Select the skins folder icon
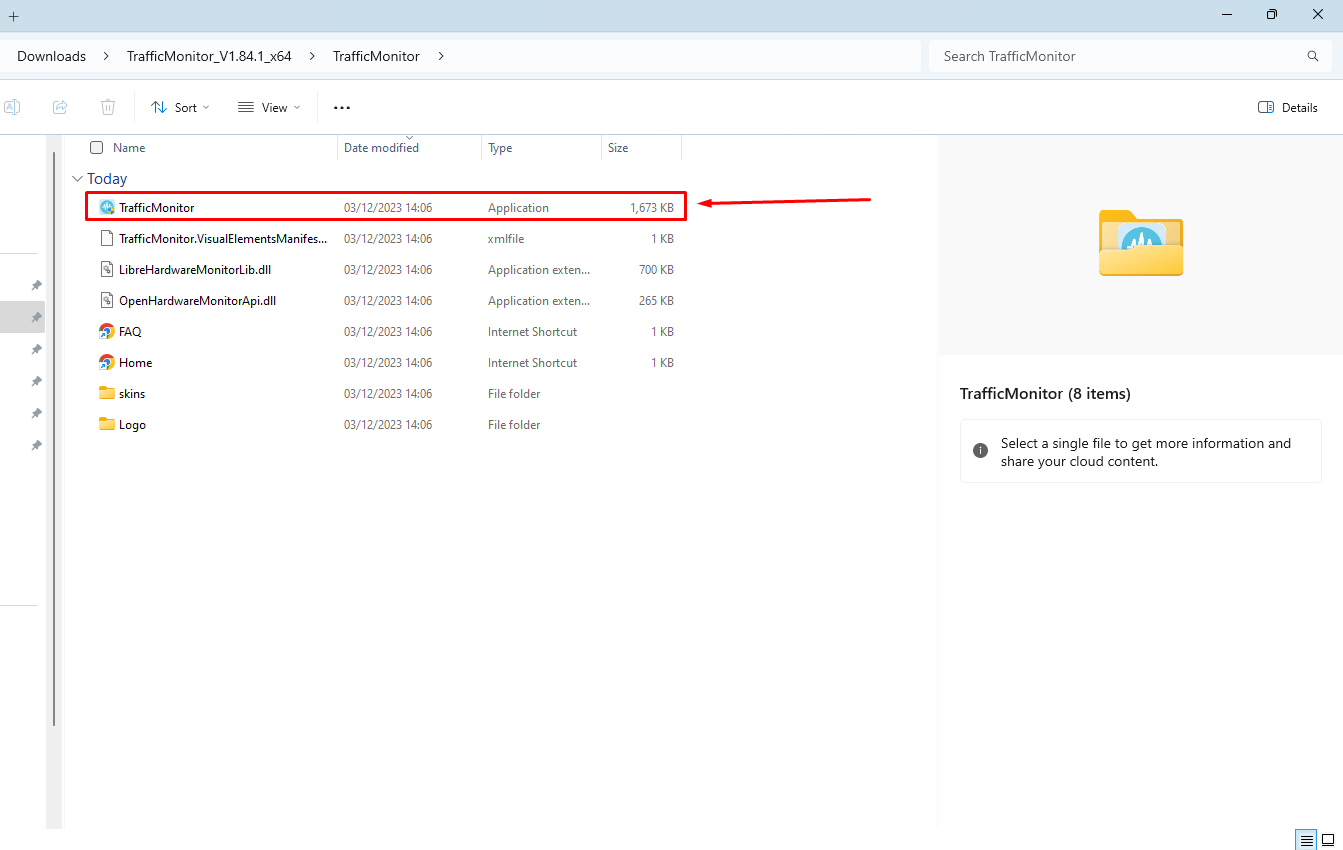The height and width of the screenshot is (850, 1343). coord(107,394)
